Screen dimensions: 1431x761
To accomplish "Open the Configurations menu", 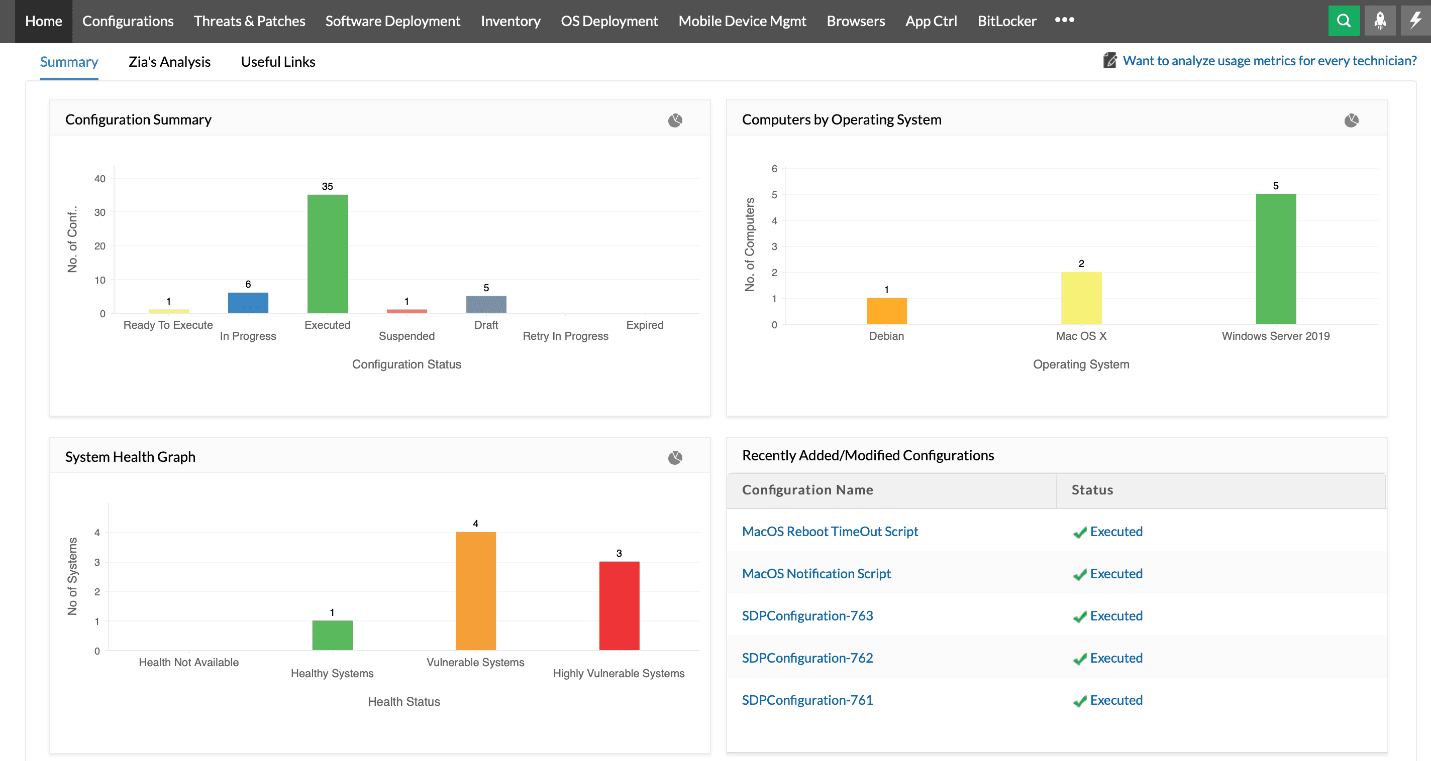I will [x=128, y=20].
